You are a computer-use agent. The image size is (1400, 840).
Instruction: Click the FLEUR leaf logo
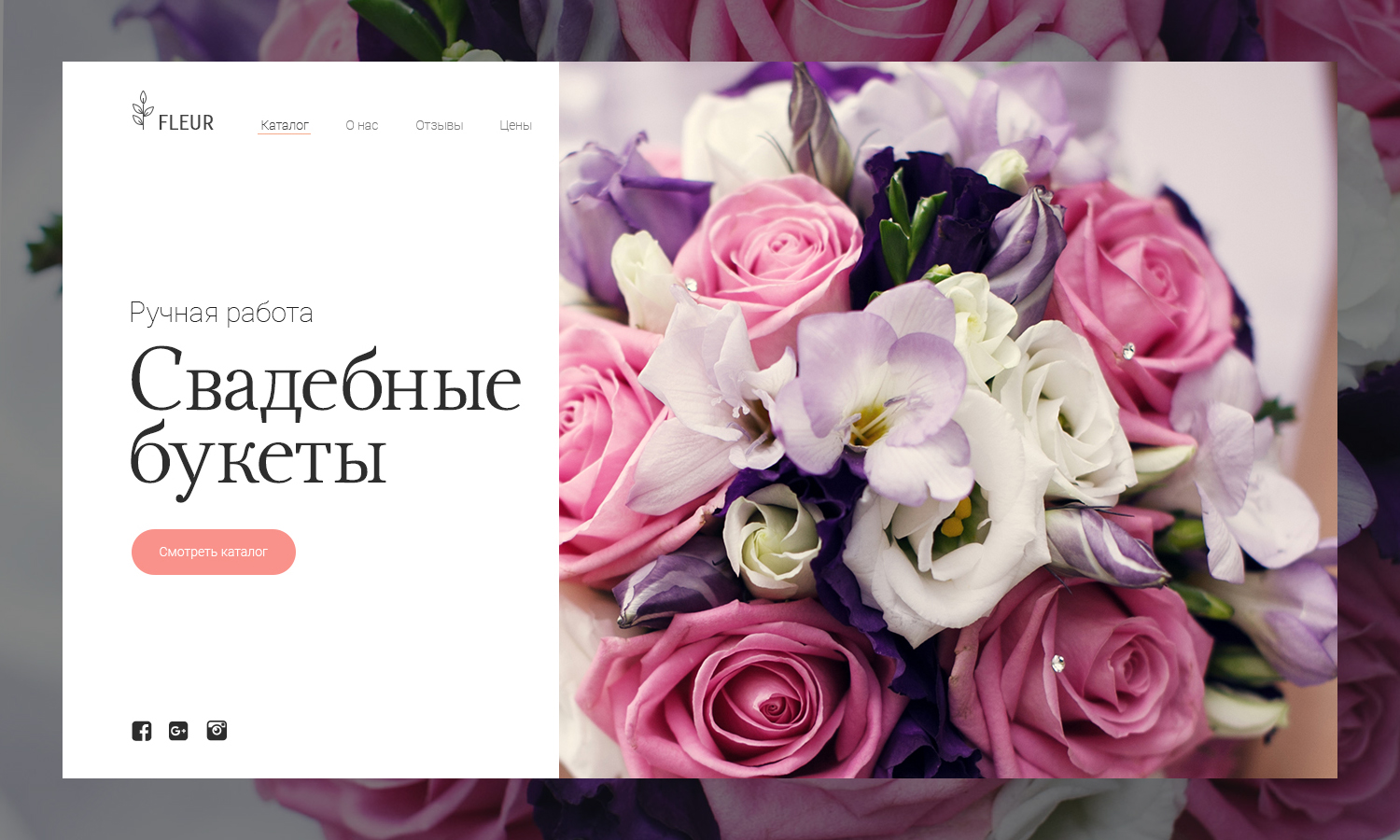click(x=173, y=111)
